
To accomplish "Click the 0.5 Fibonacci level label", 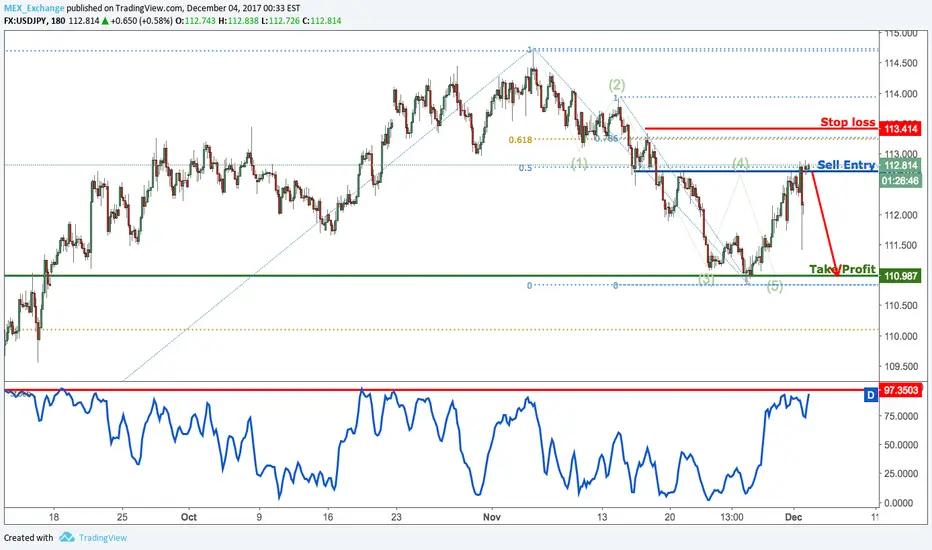I will 525,168.
